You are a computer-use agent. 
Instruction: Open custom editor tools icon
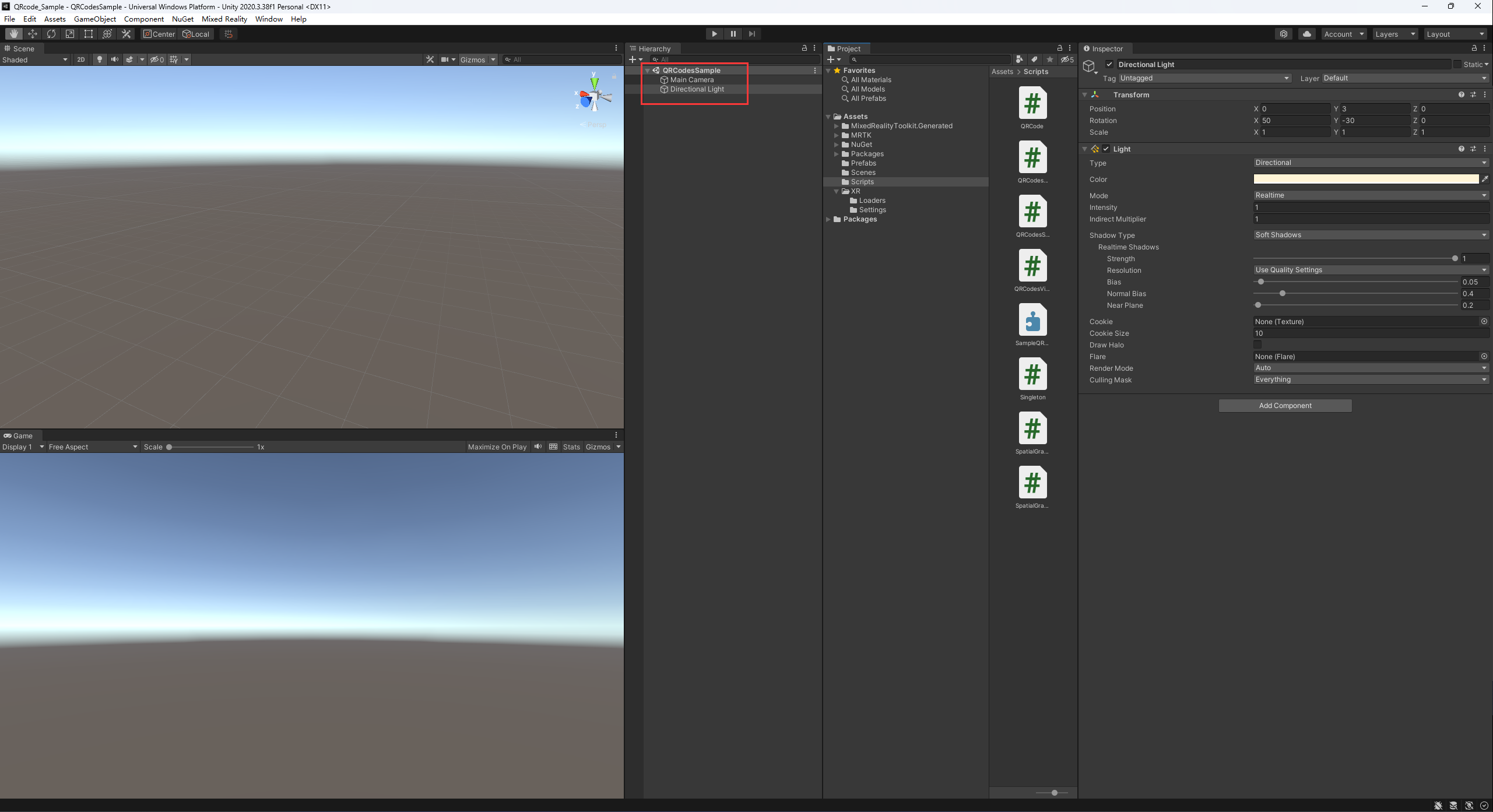coord(126,34)
